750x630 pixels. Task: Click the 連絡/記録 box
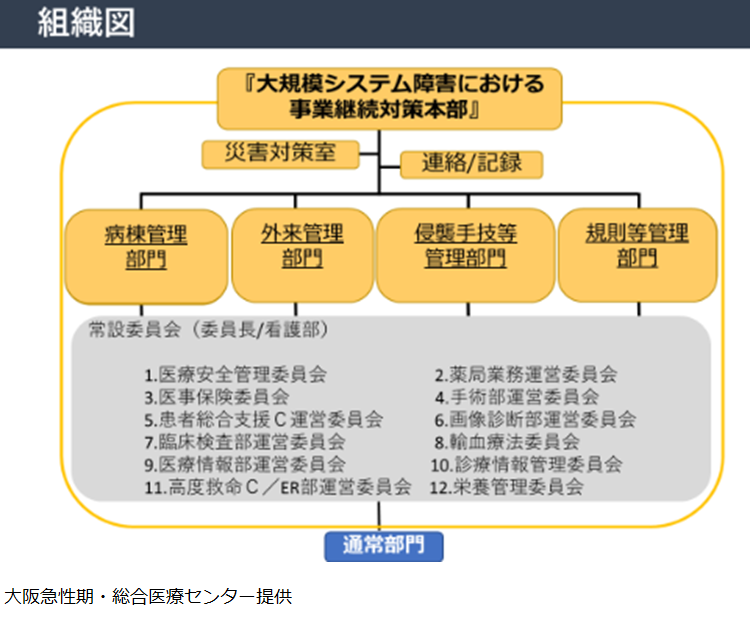click(x=458, y=164)
